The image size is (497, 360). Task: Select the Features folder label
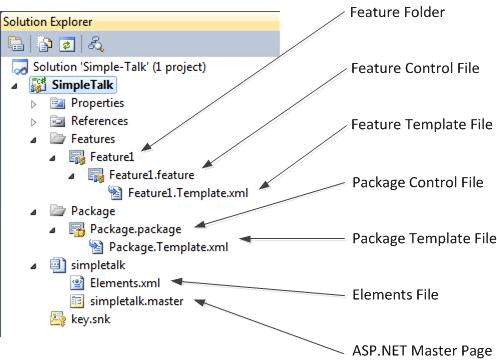(93, 139)
